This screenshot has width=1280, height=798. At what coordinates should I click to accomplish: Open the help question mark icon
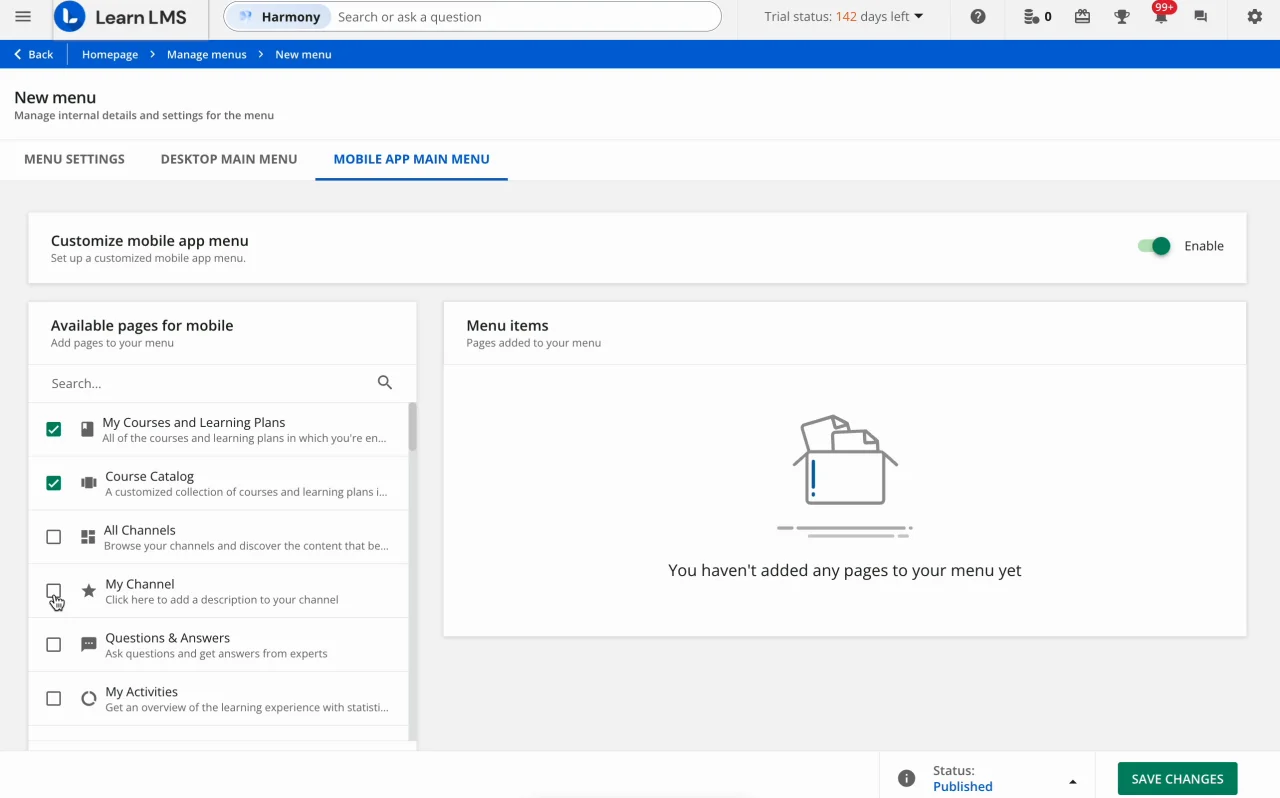point(978,17)
